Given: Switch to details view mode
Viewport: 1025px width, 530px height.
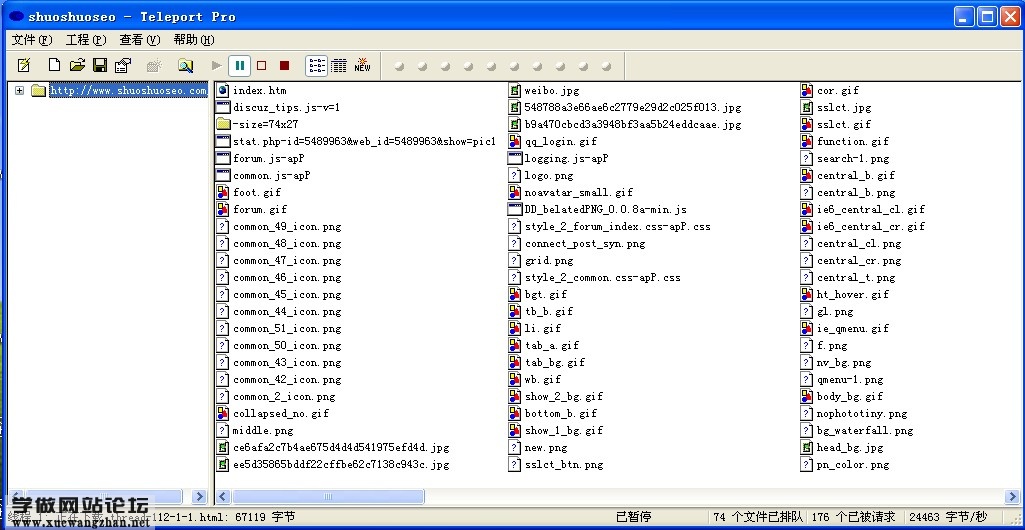Looking at the screenshot, I should (339, 66).
